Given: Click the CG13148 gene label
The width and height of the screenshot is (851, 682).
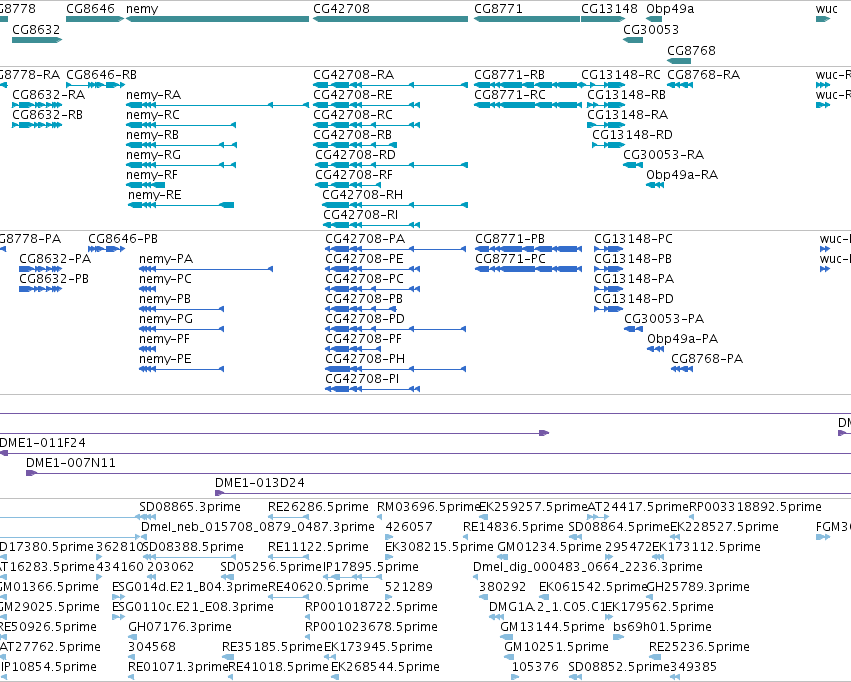Looking at the screenshot, I should 609,9.
